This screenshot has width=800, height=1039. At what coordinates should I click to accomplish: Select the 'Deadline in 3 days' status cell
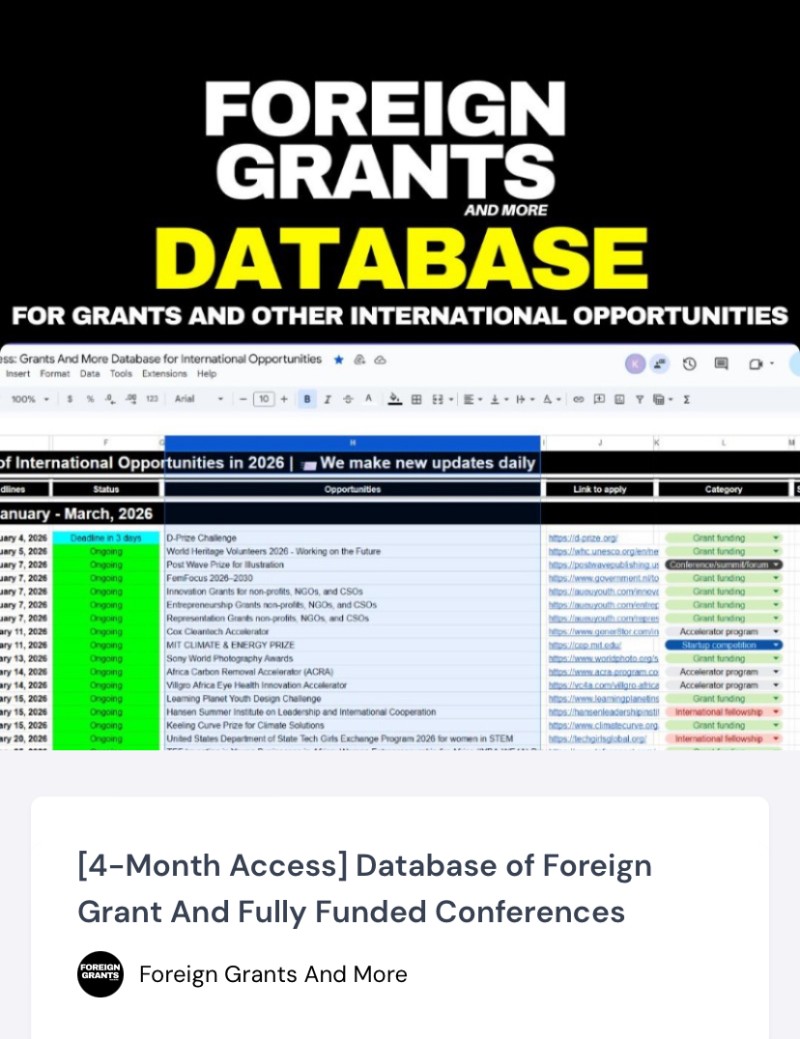pyautogui.click(x=106, y=538)
